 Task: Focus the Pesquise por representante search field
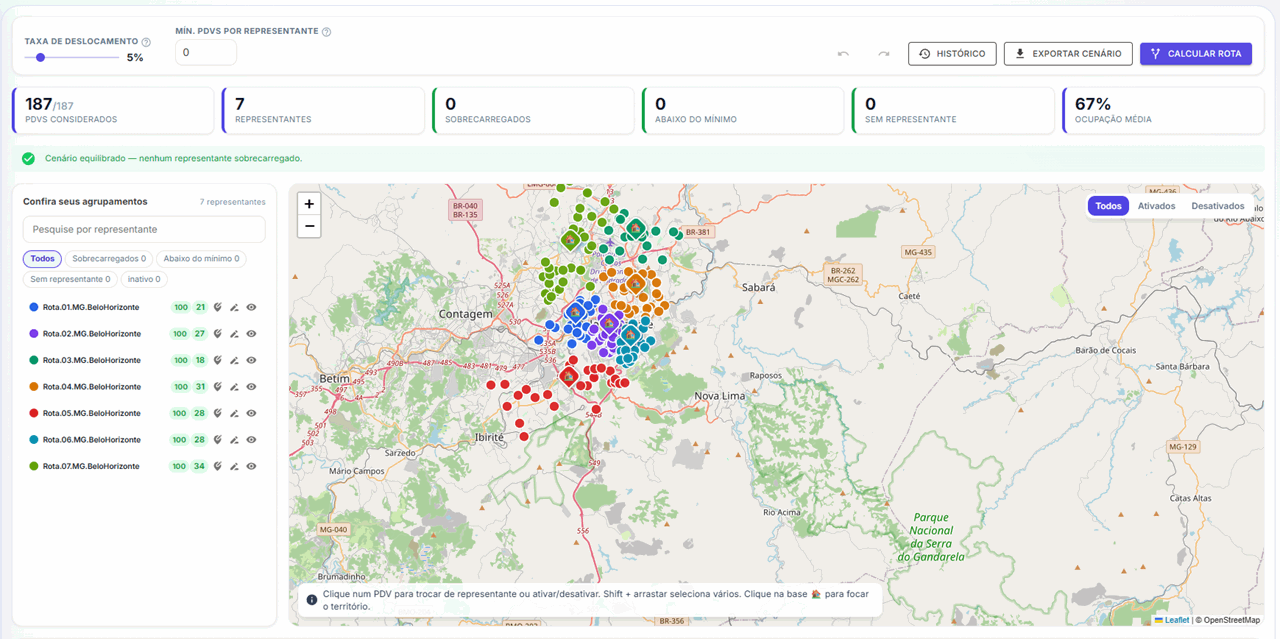144,229
